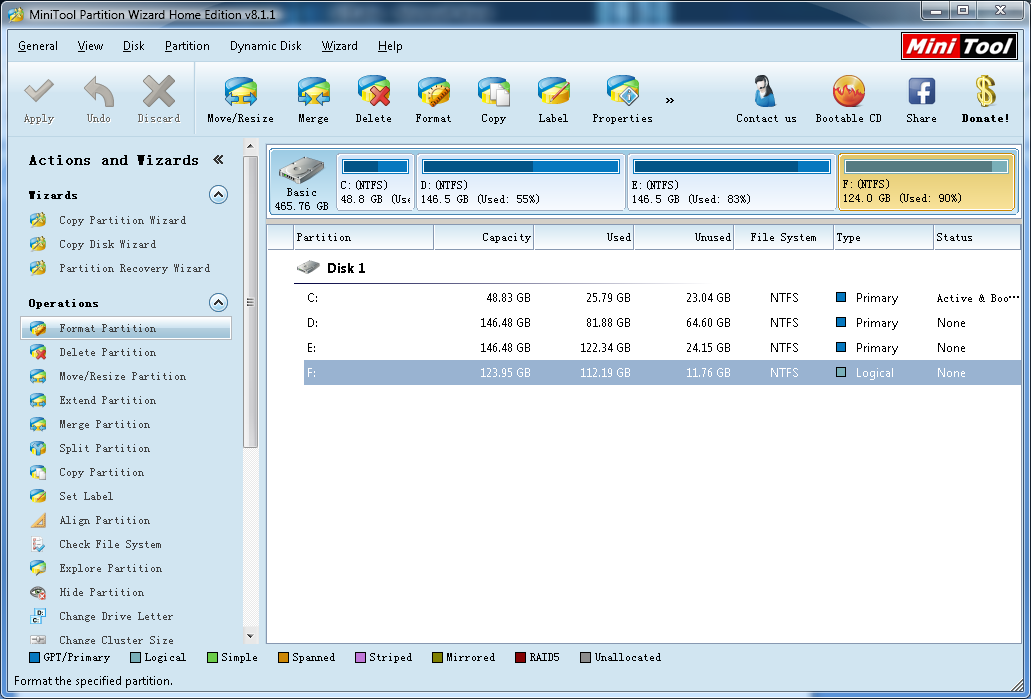Viewport: 1031px width, 699px height.
Task: Click the Label toolbar icon
Action: [x=553, y=91]
